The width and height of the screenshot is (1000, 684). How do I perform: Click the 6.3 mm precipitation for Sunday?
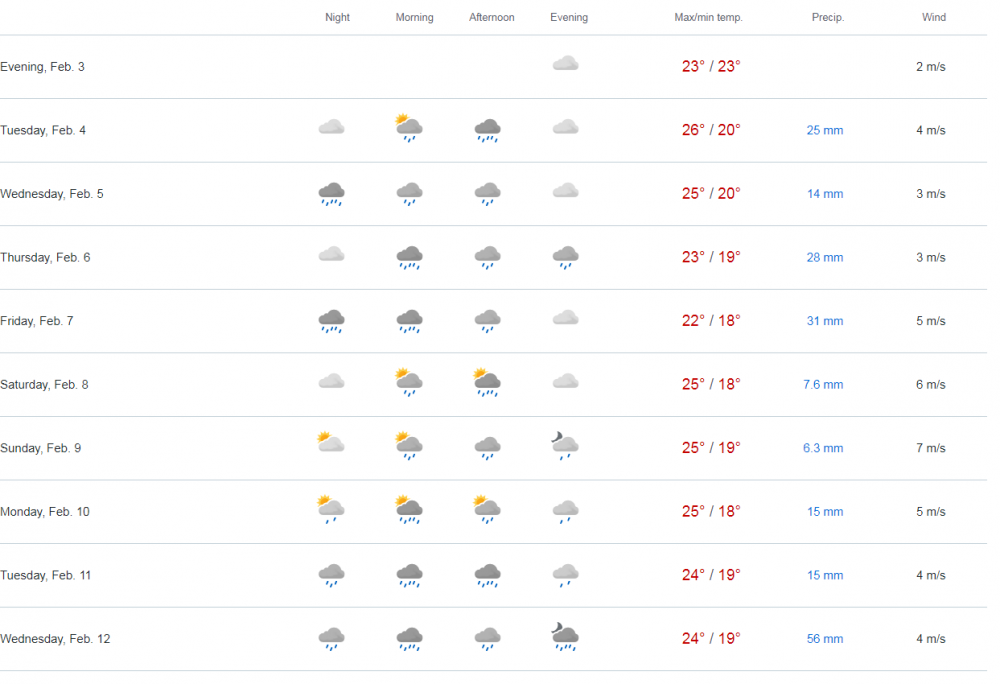(822, 448)
